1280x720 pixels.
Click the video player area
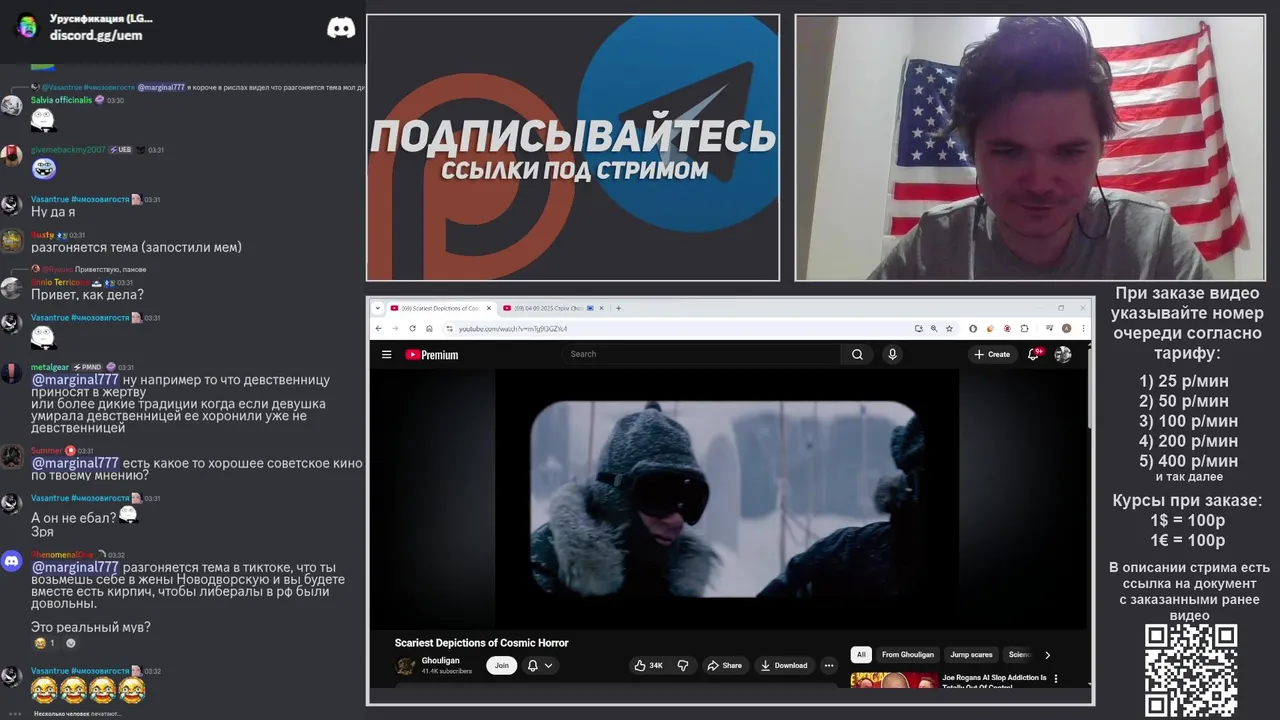[x=727, y=498]
